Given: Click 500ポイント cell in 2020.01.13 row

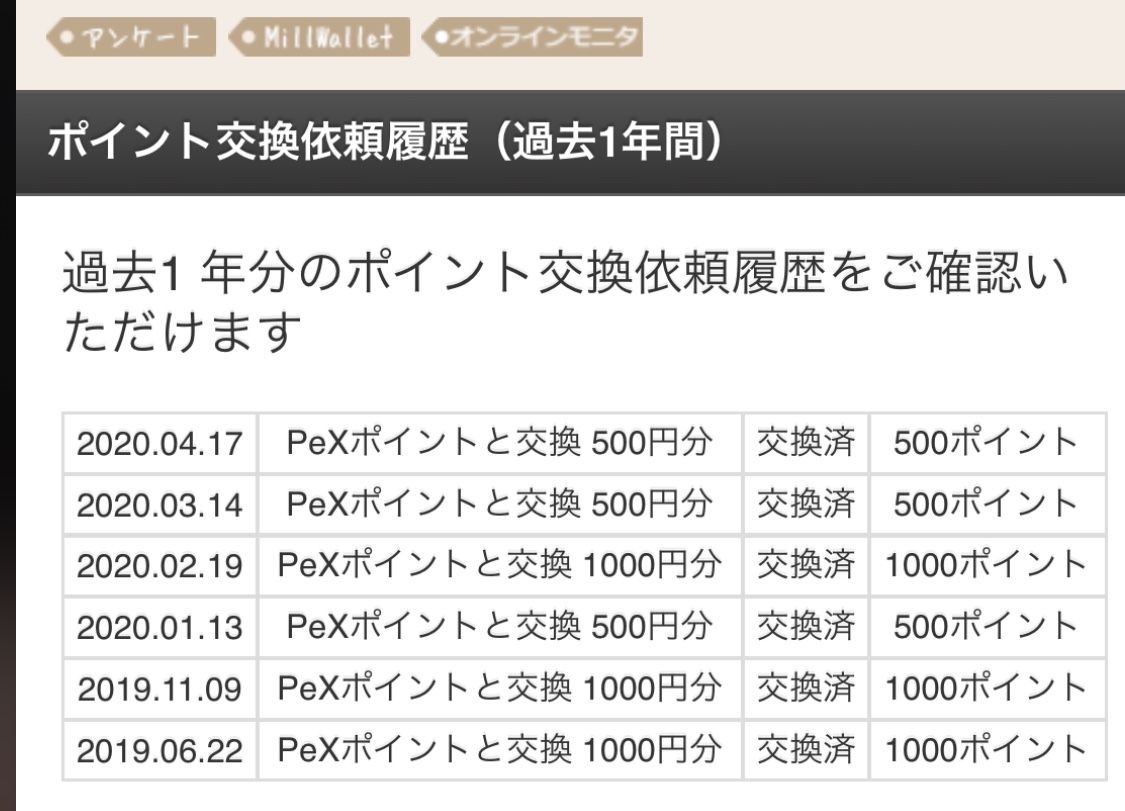Looking at the screenshot, I should coord(988,627).
